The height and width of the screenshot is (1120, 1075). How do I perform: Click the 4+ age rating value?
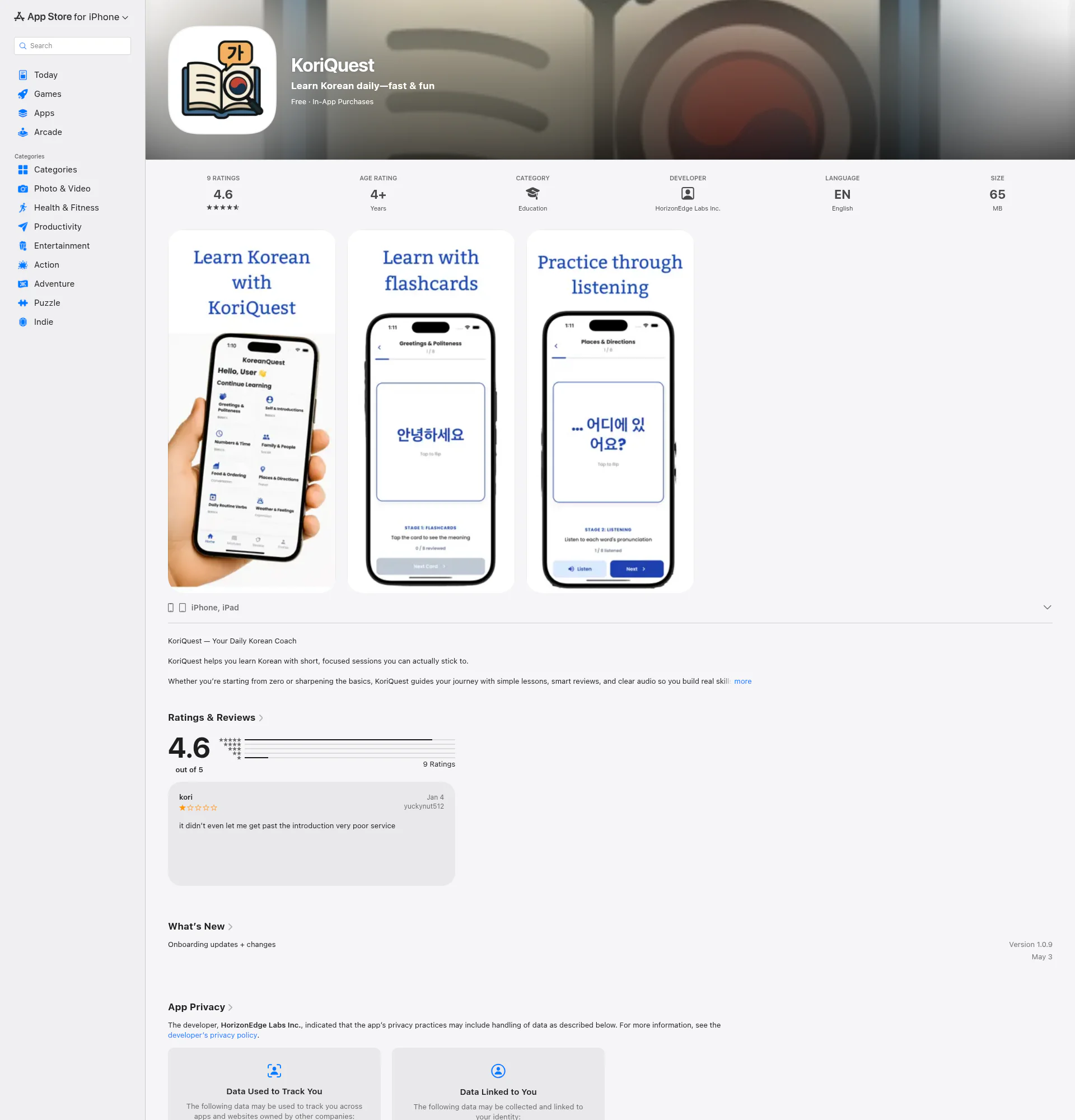(378, 194)
